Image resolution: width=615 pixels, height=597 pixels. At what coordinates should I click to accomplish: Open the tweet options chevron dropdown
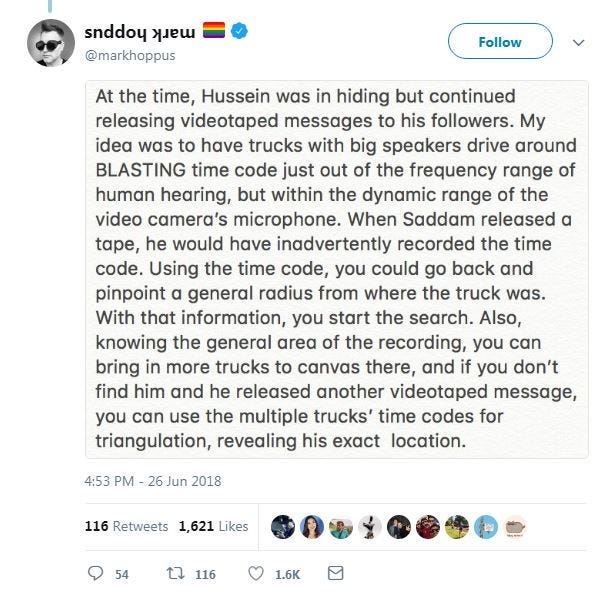tap(579, 42)
